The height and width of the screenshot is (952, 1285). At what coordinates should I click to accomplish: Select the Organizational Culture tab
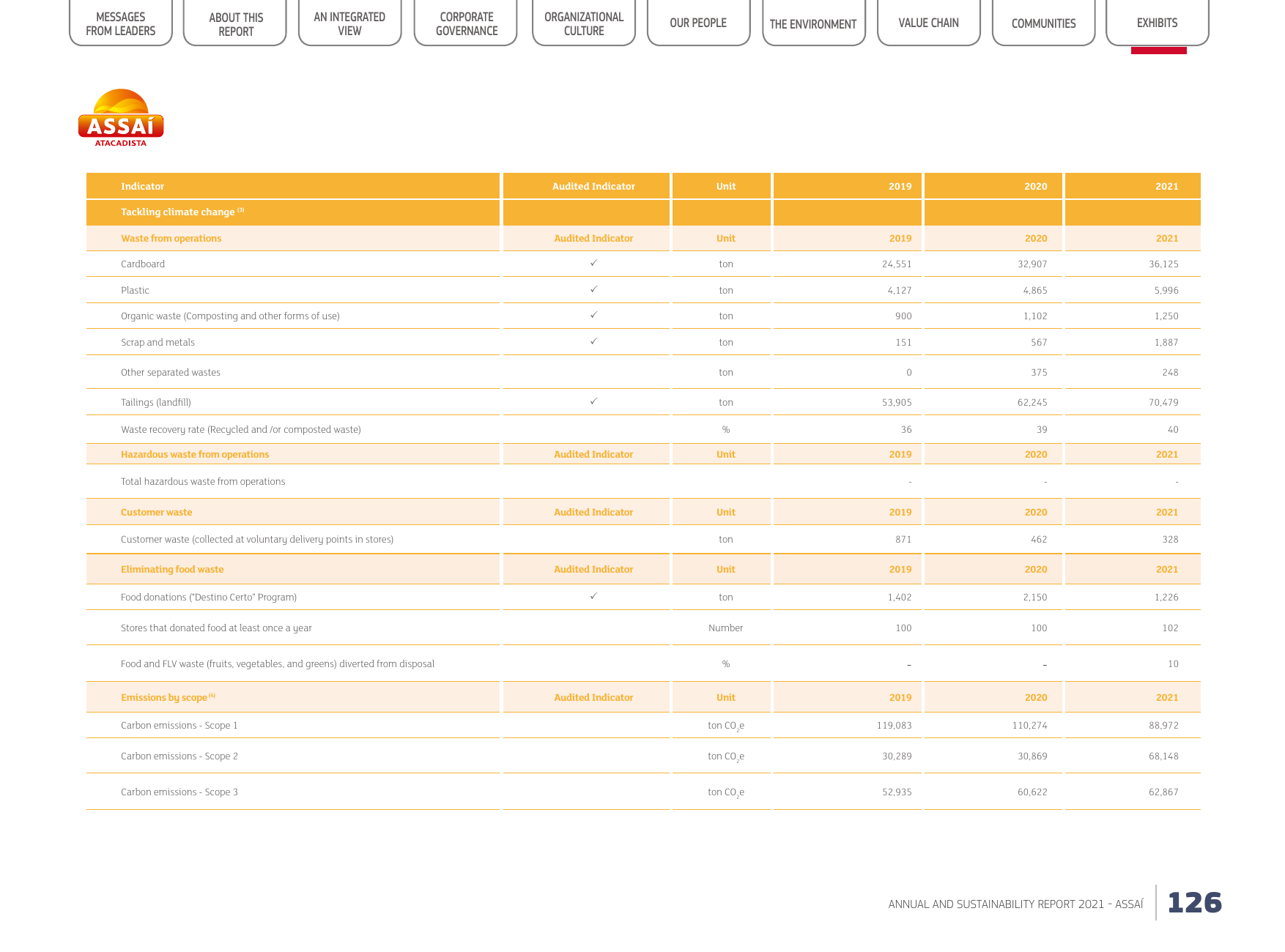pyautogui.click(x=584, y=23)
